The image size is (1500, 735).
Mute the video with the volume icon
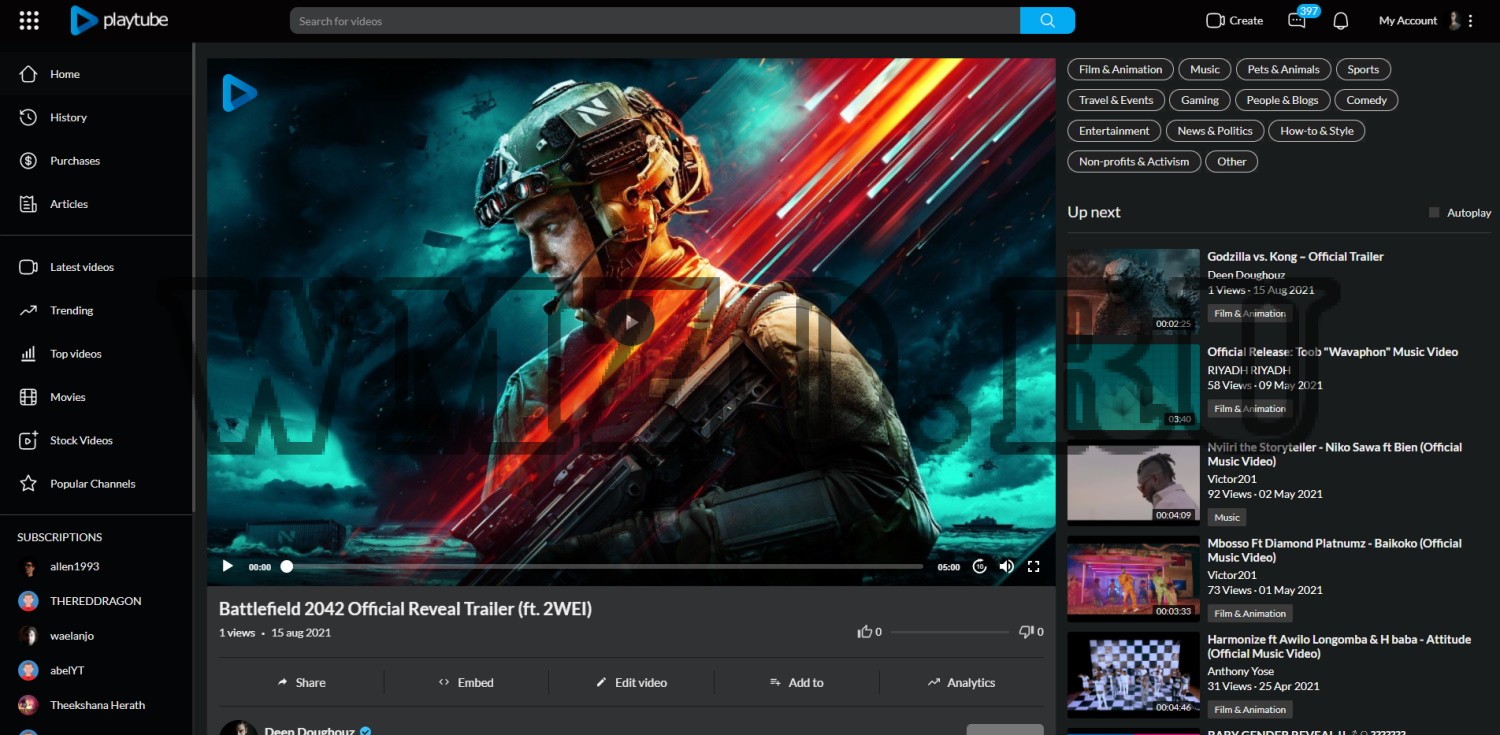click(x=1006, y=566)
